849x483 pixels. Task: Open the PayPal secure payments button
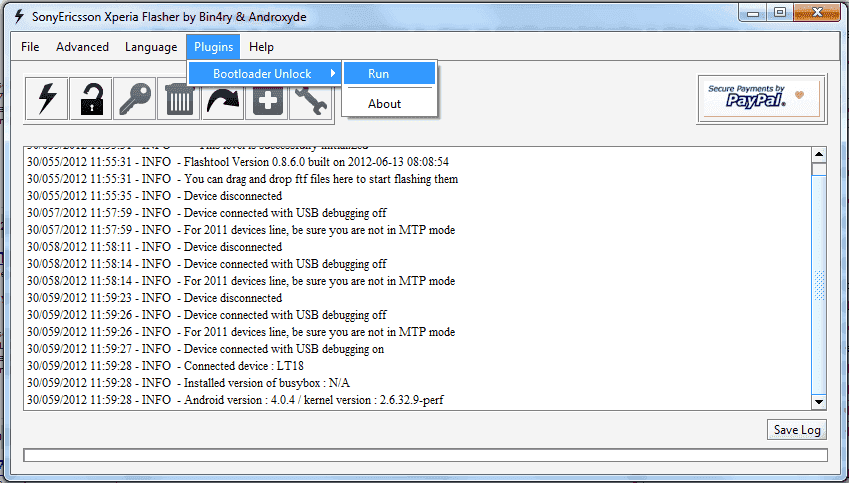[x=761, y=99]
